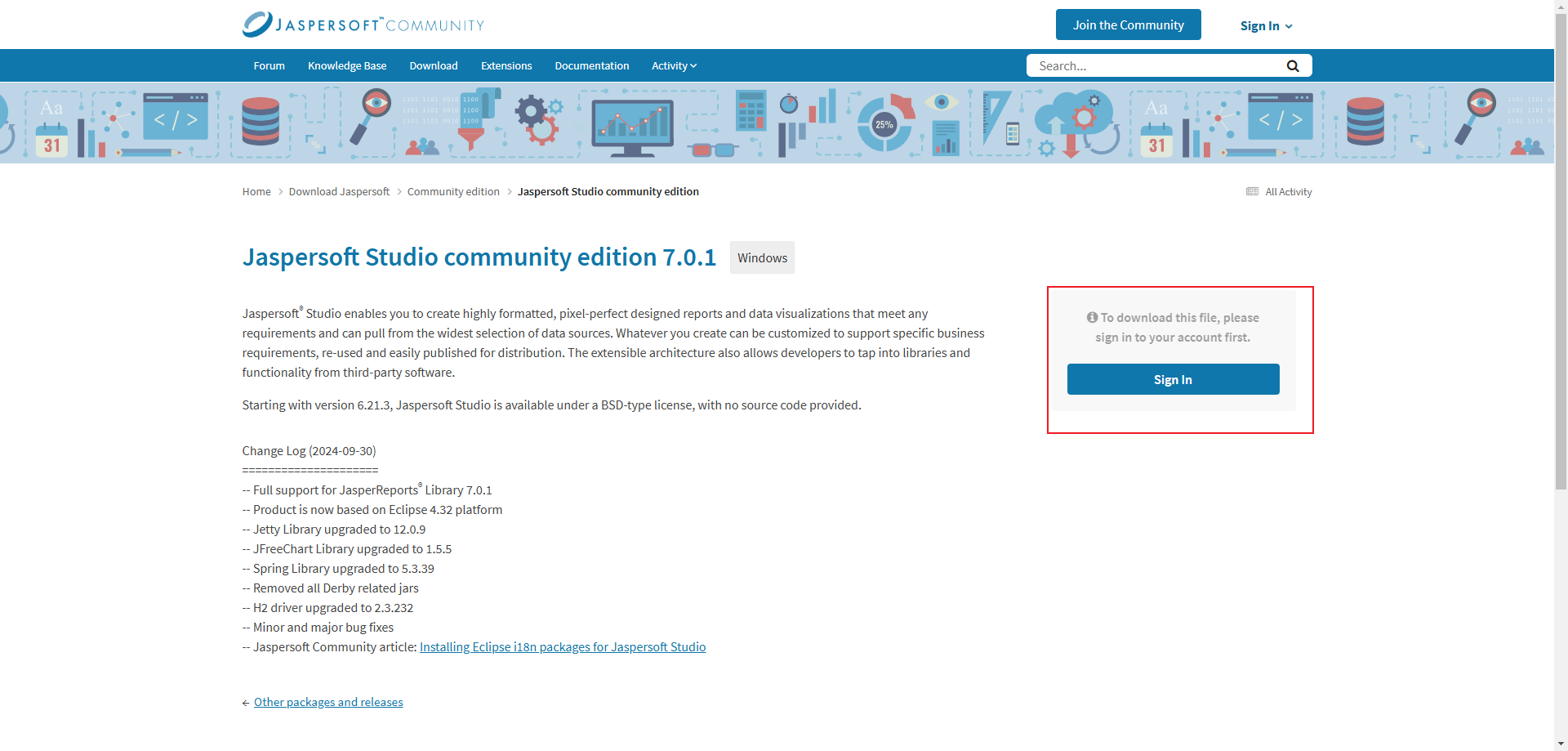Click "JFreeChart Library upgraded to 1.5.5" line
Image resolution: width=1568 pixels, height=751 pixels.
[347, 549]
